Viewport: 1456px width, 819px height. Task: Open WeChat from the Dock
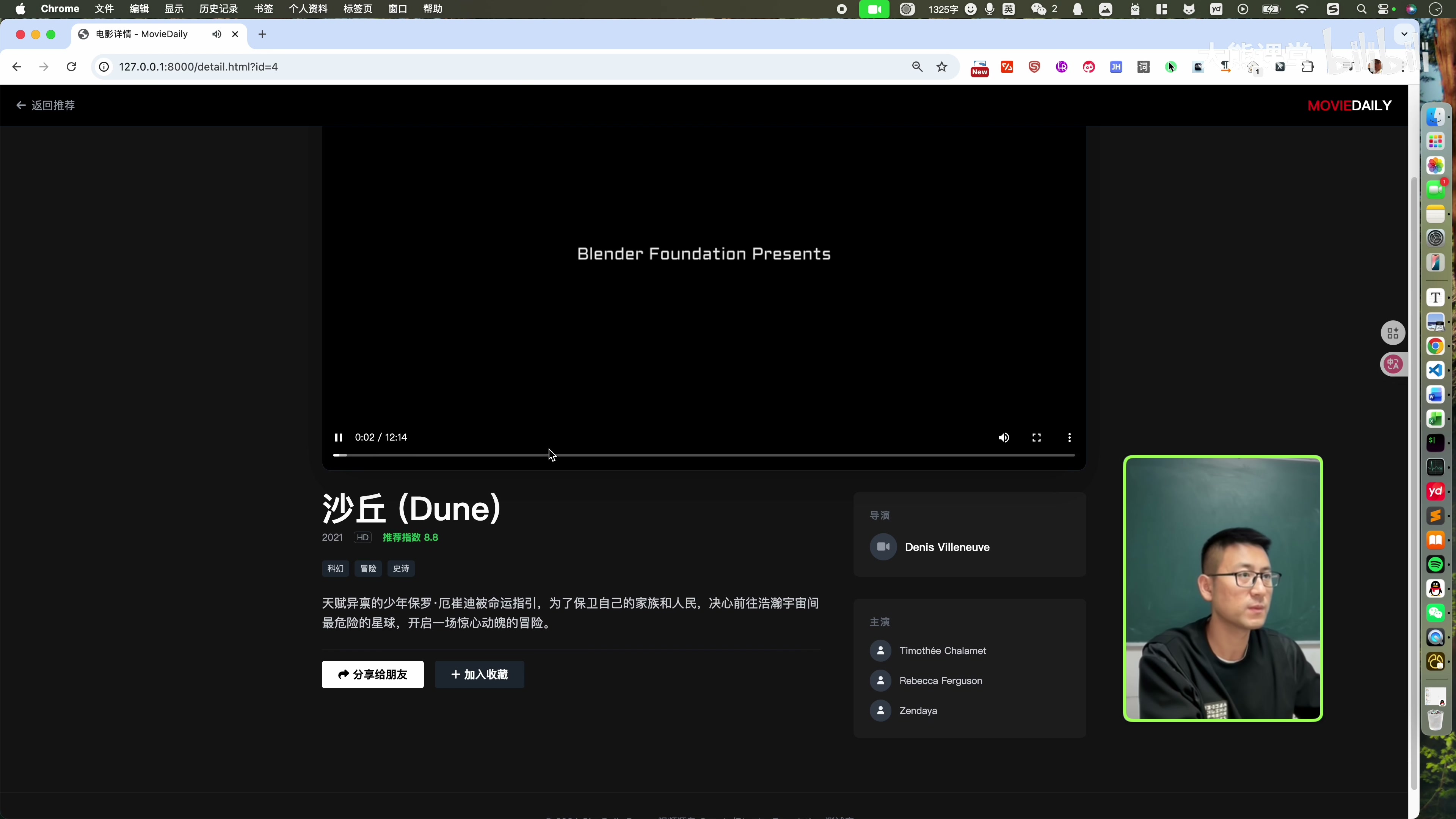click(x=1436, y=613)
